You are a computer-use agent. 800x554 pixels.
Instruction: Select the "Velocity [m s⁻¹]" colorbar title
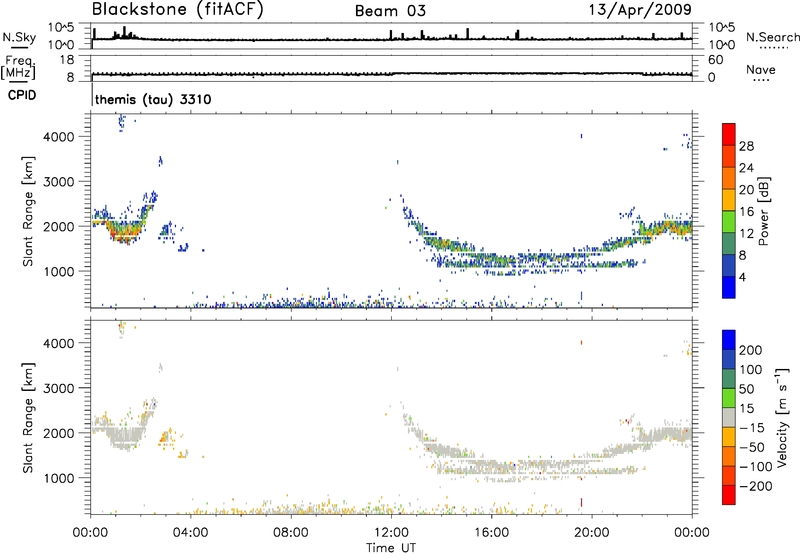click(782, 417)
